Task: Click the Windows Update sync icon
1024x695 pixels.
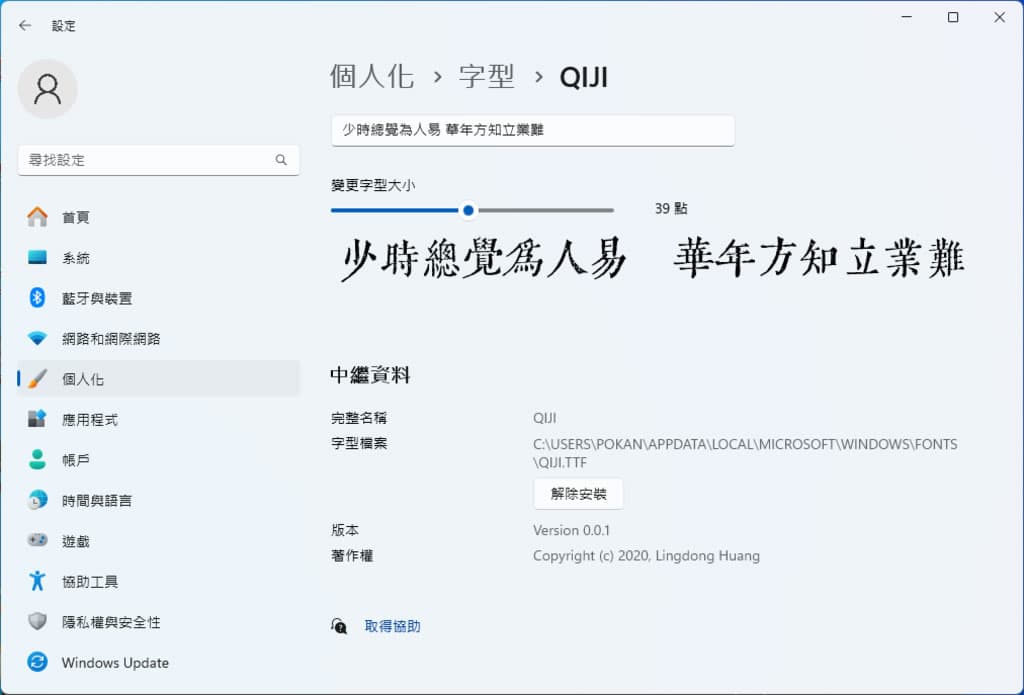Action: pyautogui.click(x=37, y=662)
